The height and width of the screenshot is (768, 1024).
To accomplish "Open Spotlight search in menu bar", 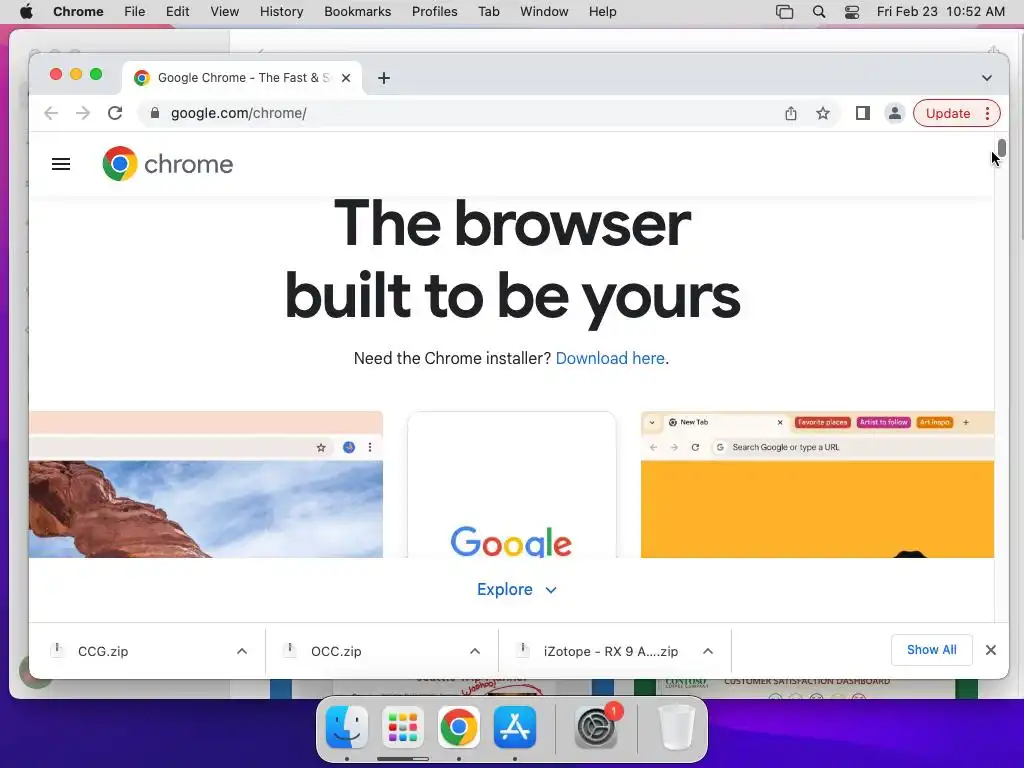I will (818, 12).
